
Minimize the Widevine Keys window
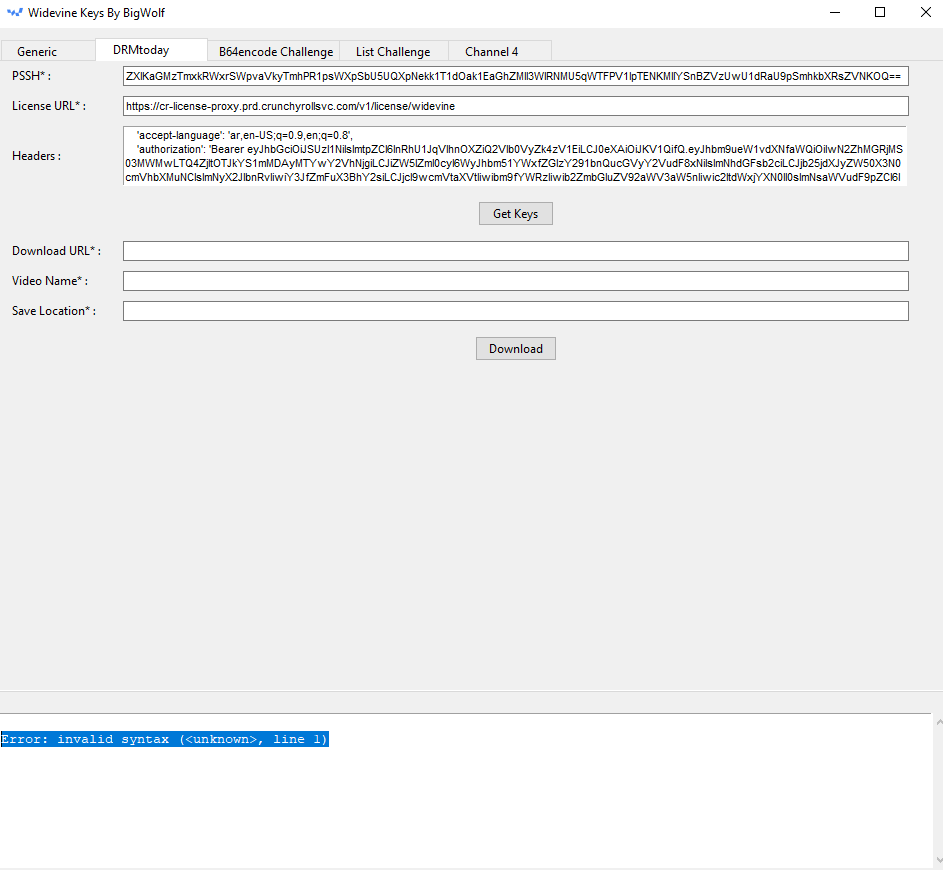pos(835,13)
